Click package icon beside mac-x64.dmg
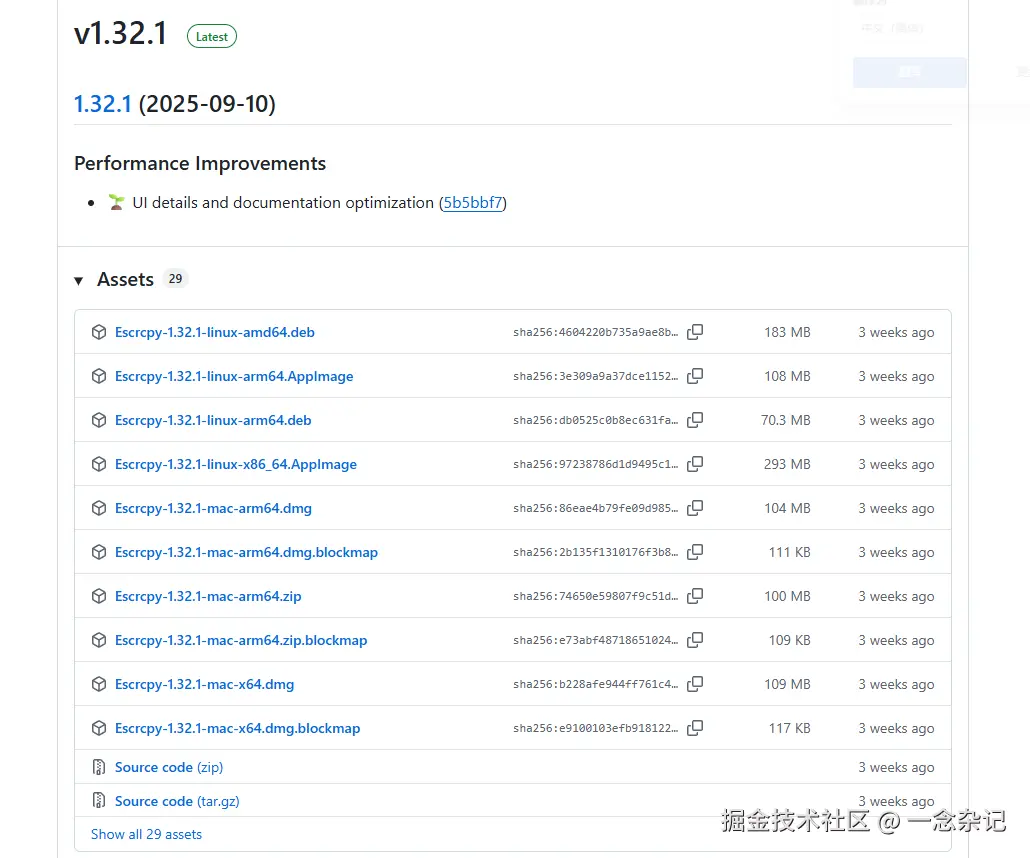 [x=99, y=684]
